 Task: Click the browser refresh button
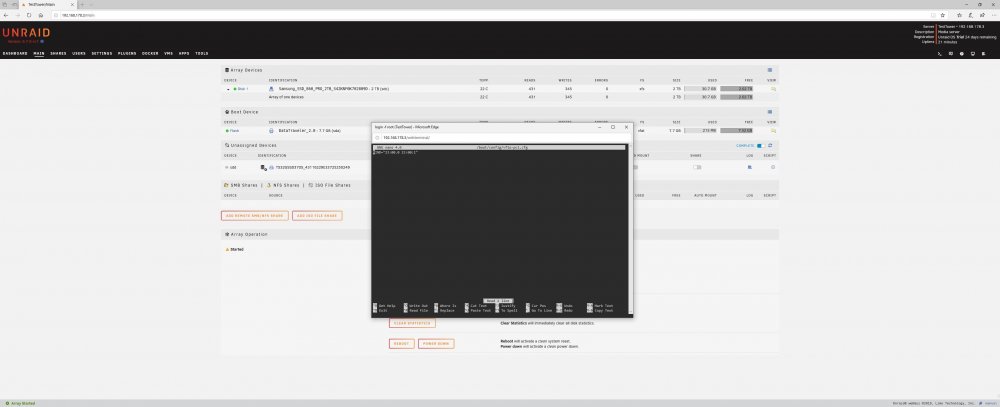29,15
